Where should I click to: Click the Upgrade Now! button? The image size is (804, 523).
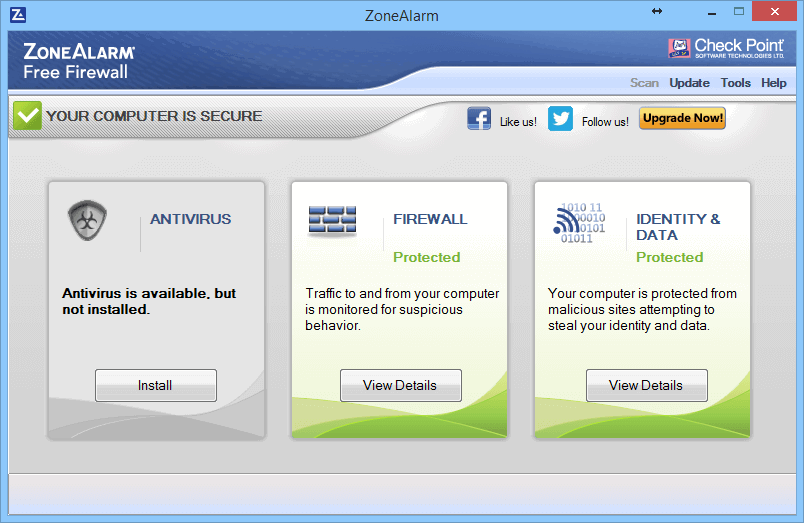click(x=682, y=118)
